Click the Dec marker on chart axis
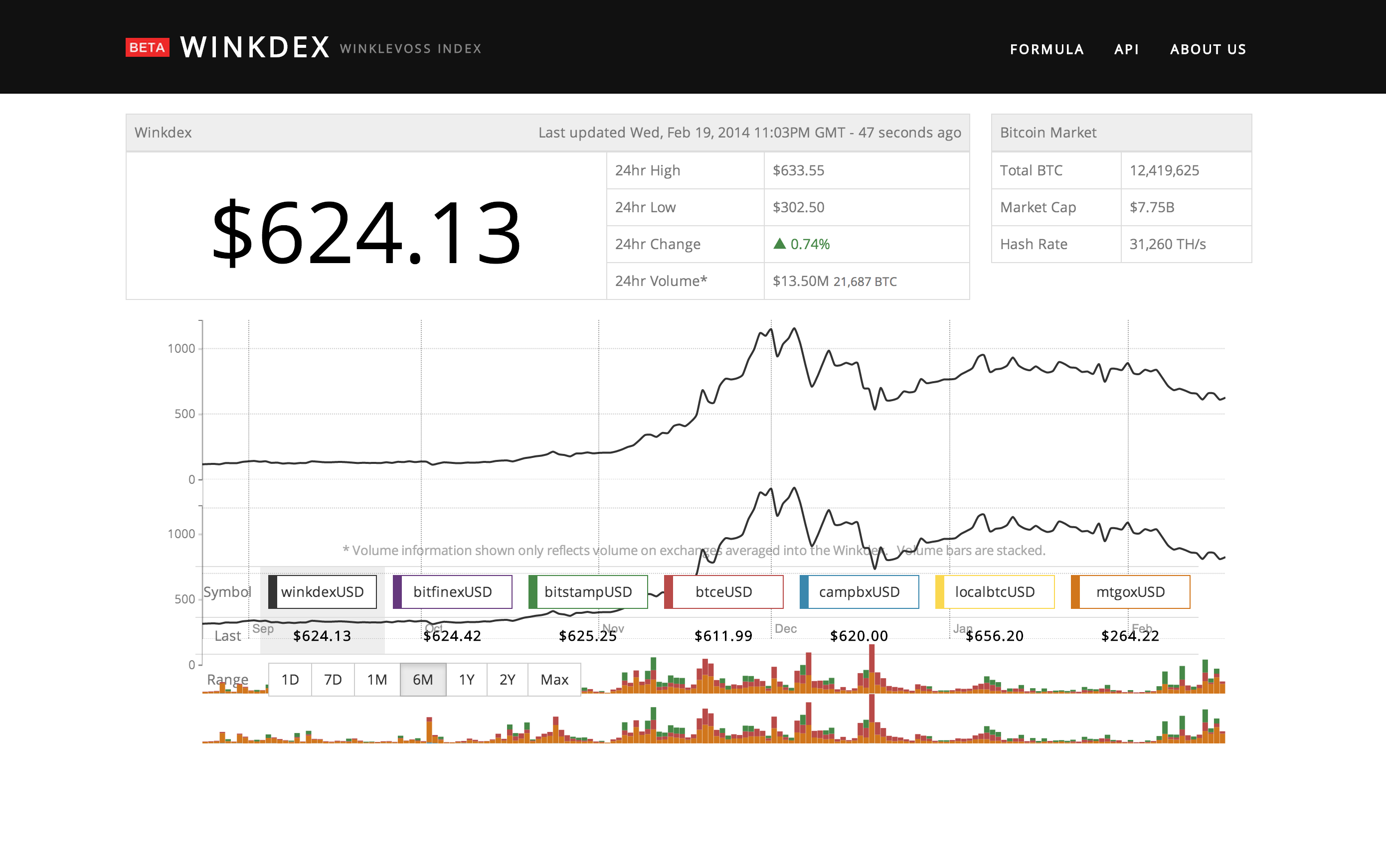 coord(785,629)
